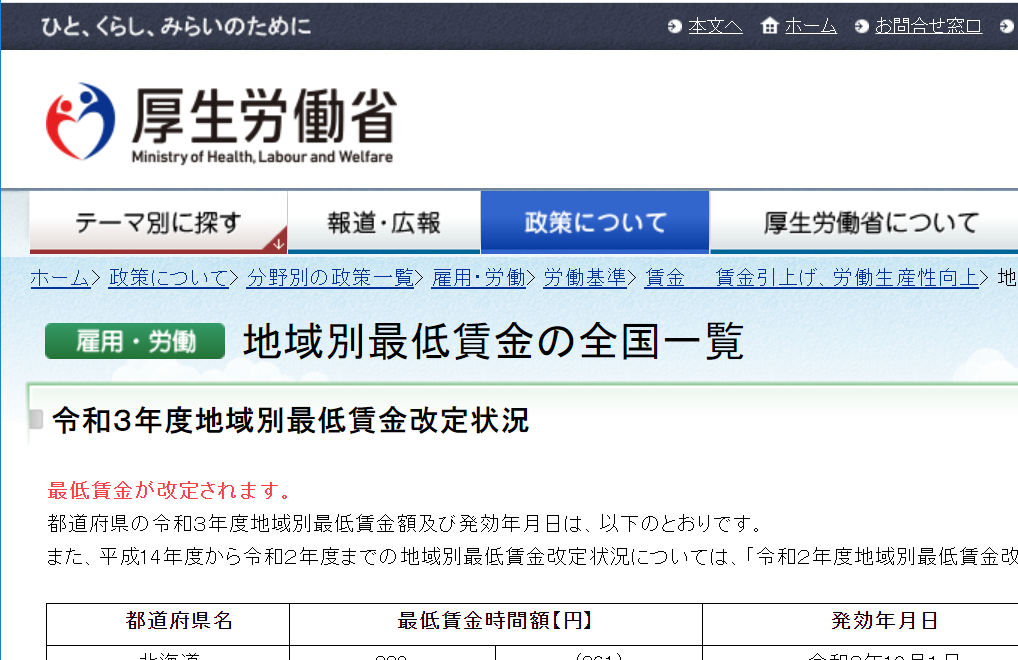Expand the red arrow on テーマ別に探す
This screenshot has height=660, width=1018.
coord(278,243)
